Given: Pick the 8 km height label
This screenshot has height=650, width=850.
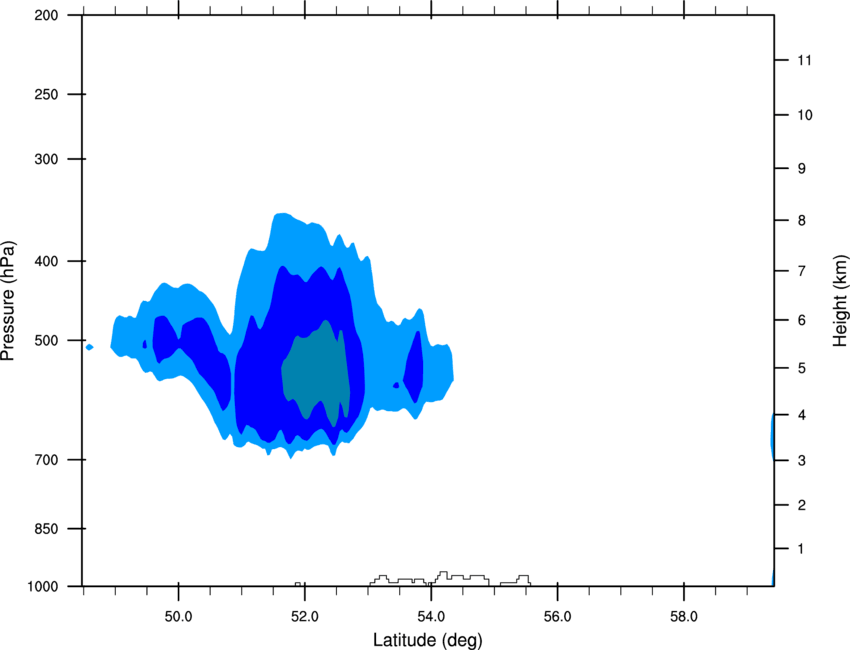Looking at the screenshot, I should point(802,221).
